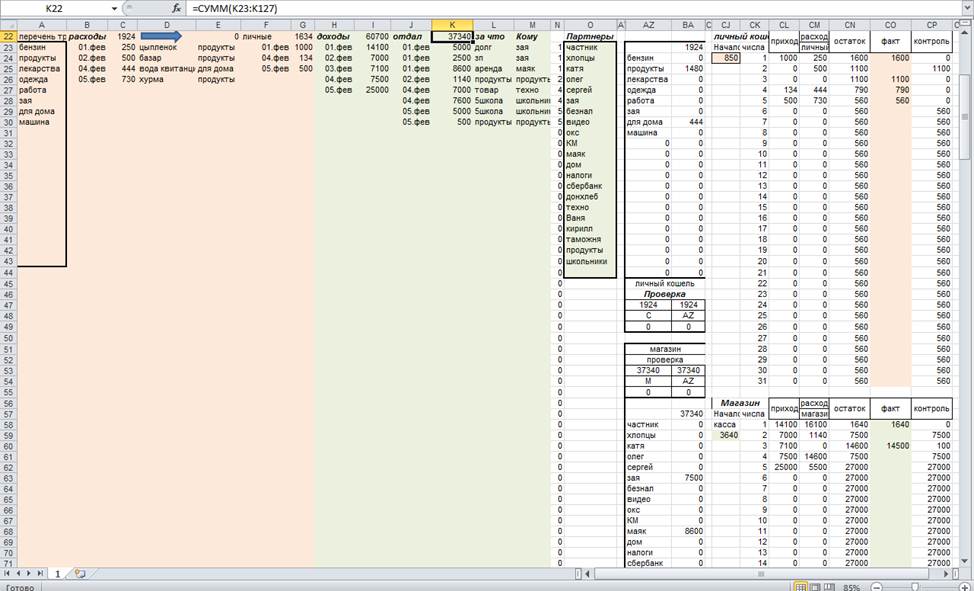Click the 'бензин' cell in column A
This screenshot has height=591, width=974.
(42, 47)
